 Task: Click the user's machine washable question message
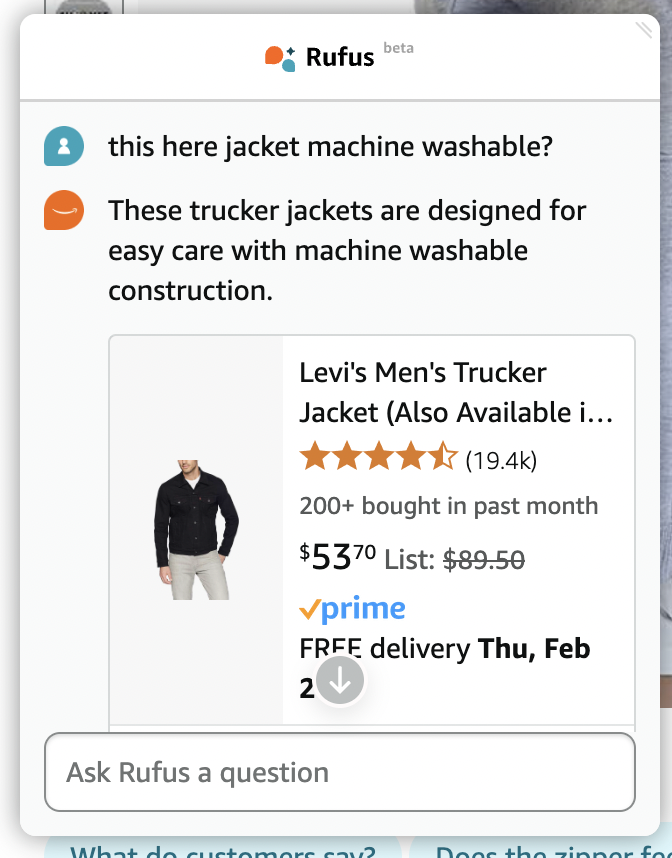(330, 148)
